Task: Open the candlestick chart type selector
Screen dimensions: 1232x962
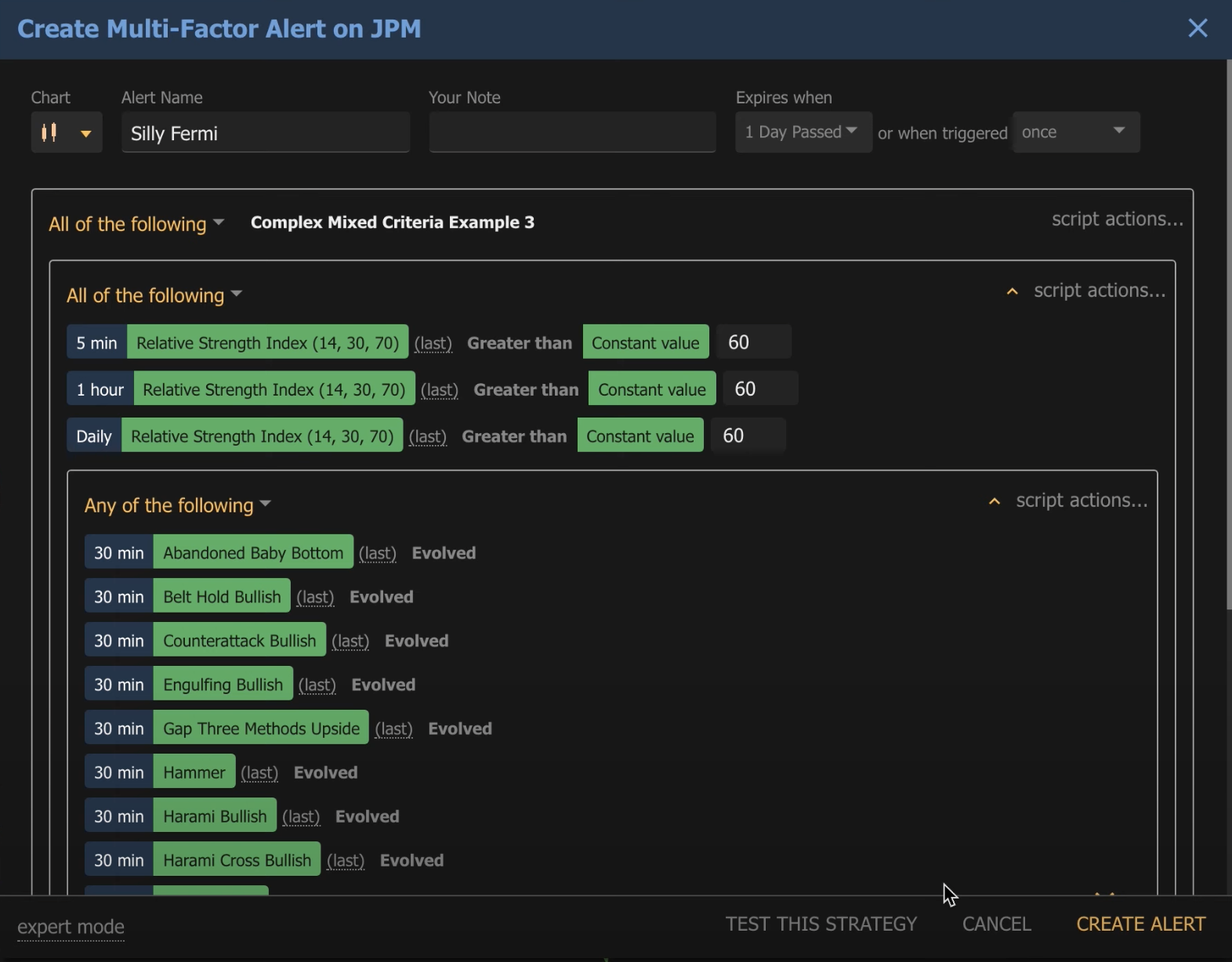Action: [66, 132]
